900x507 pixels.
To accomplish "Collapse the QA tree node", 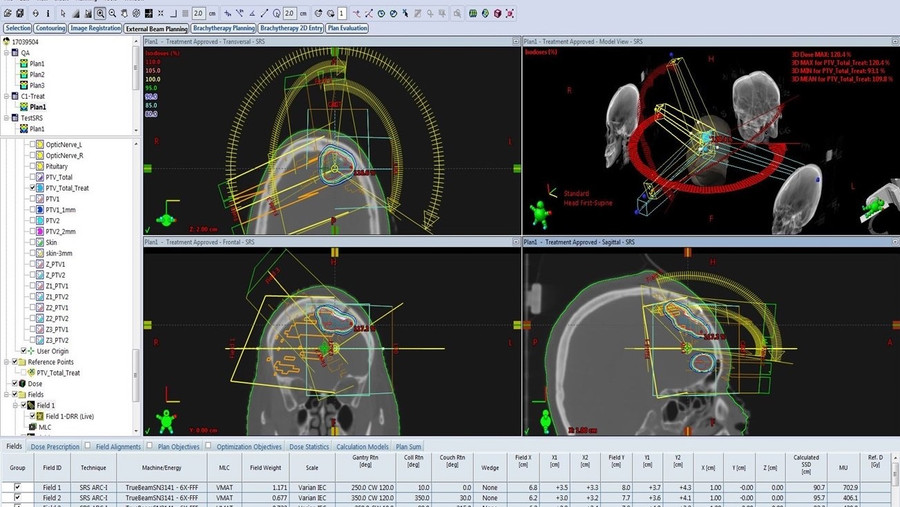I will pos(8,52).
